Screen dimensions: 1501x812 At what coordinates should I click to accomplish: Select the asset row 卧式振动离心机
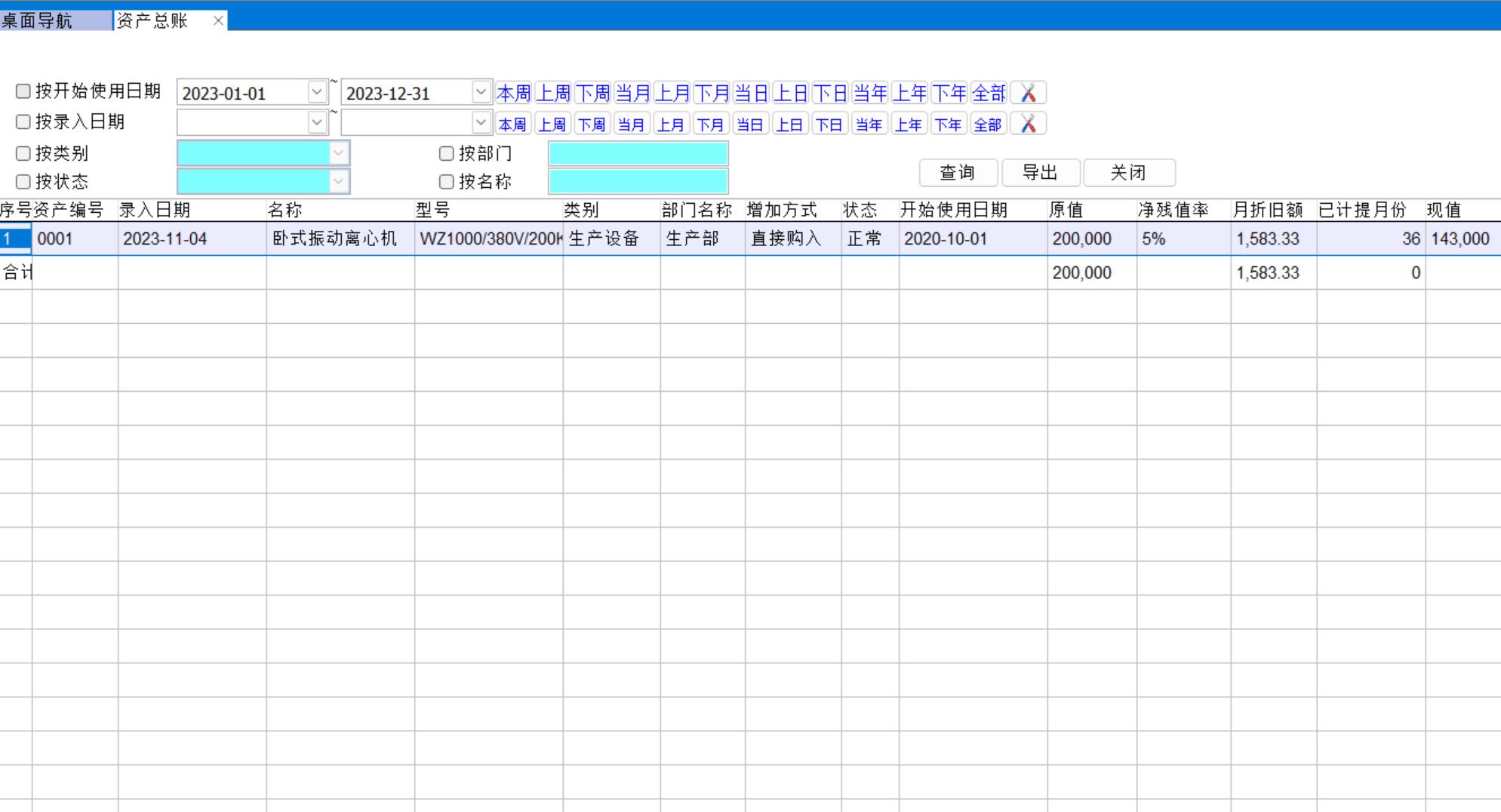coord(334,239)
